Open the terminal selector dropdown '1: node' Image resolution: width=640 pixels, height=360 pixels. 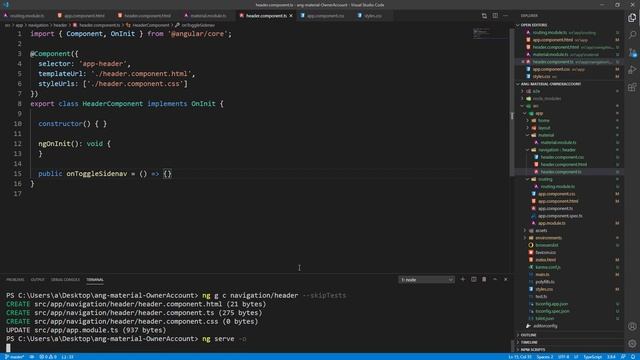(426, 280)
